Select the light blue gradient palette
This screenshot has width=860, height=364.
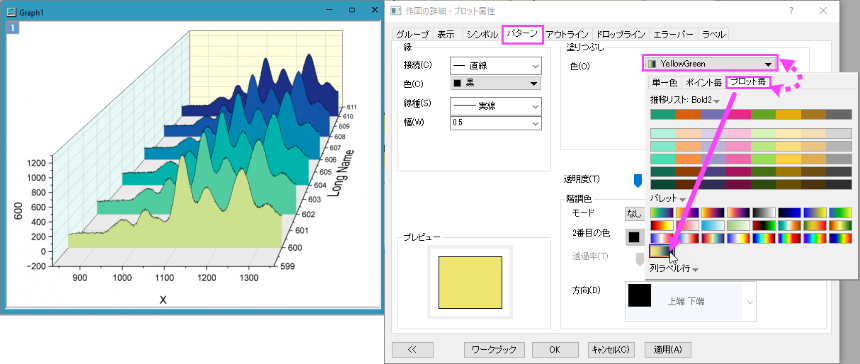713,225
